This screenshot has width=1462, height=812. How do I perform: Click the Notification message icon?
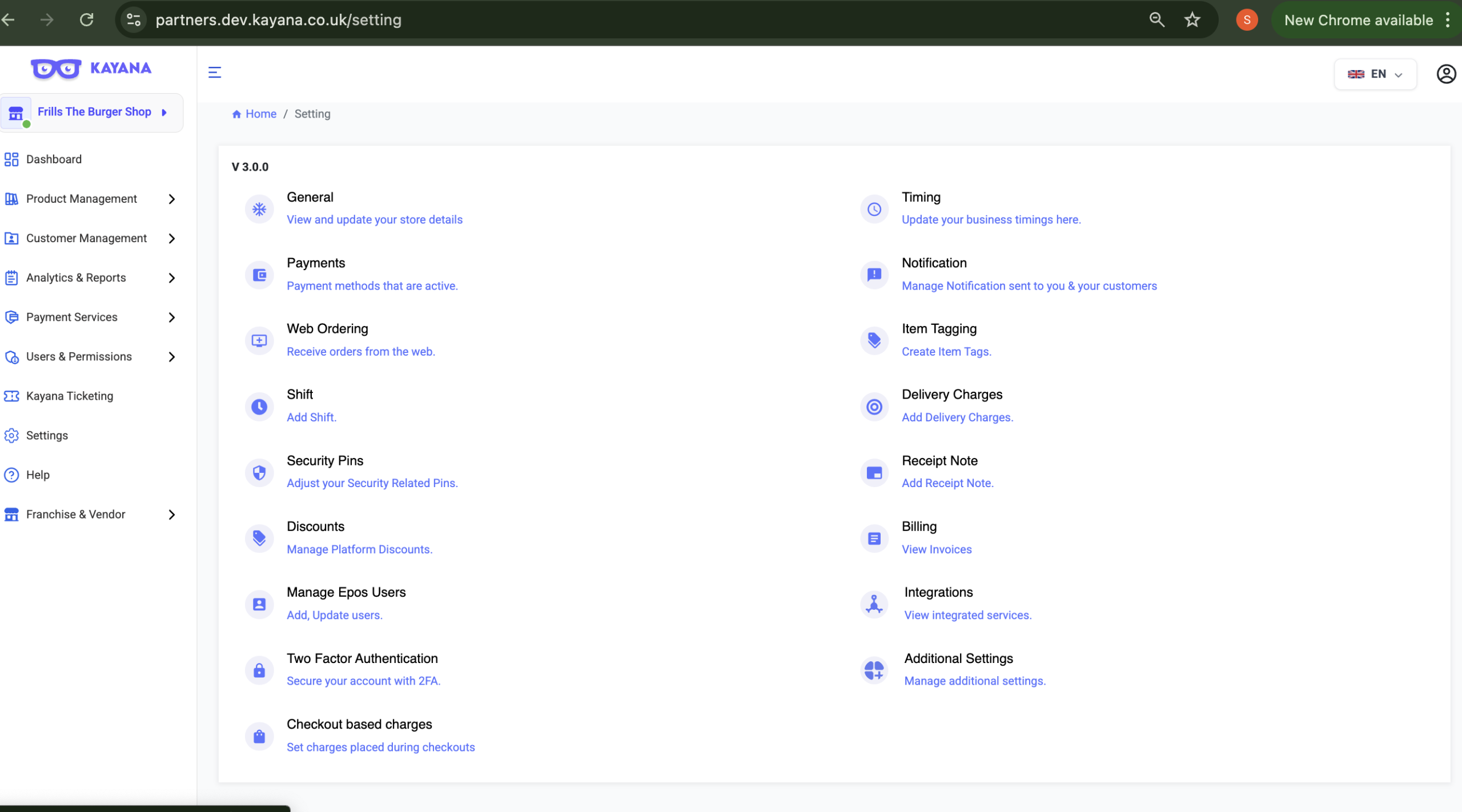(874, 275)
